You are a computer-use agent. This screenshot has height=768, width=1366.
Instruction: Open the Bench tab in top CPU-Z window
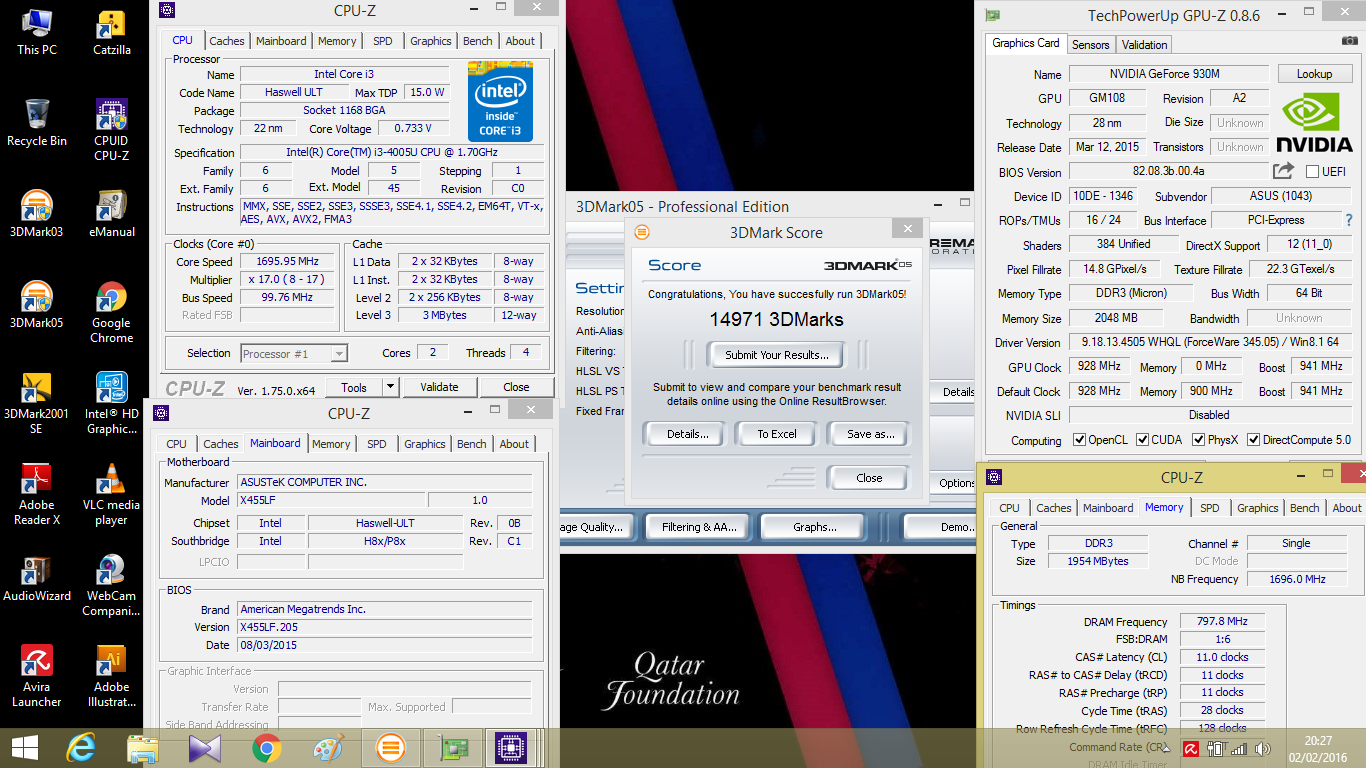tap(478, 41)
